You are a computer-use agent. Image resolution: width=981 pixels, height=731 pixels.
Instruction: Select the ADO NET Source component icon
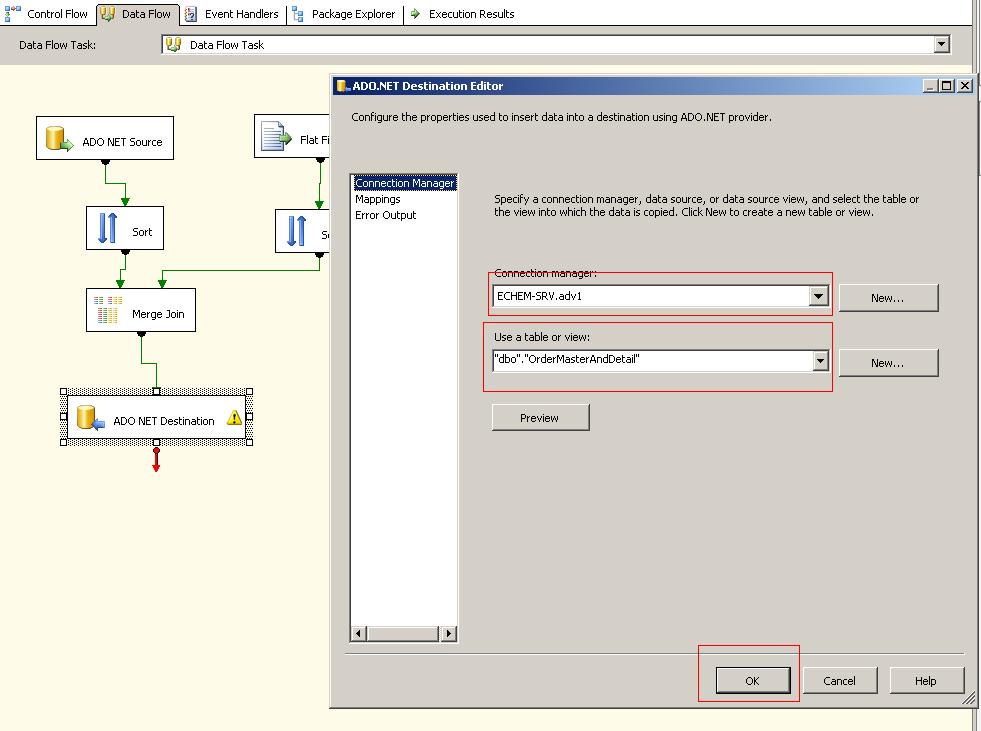(57, 138)
